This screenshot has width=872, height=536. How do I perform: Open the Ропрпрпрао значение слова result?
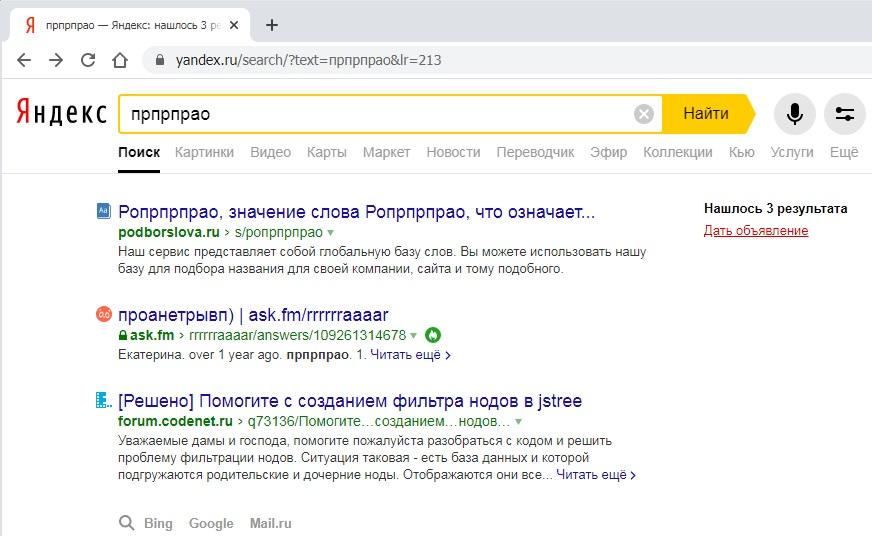(356, 212)
